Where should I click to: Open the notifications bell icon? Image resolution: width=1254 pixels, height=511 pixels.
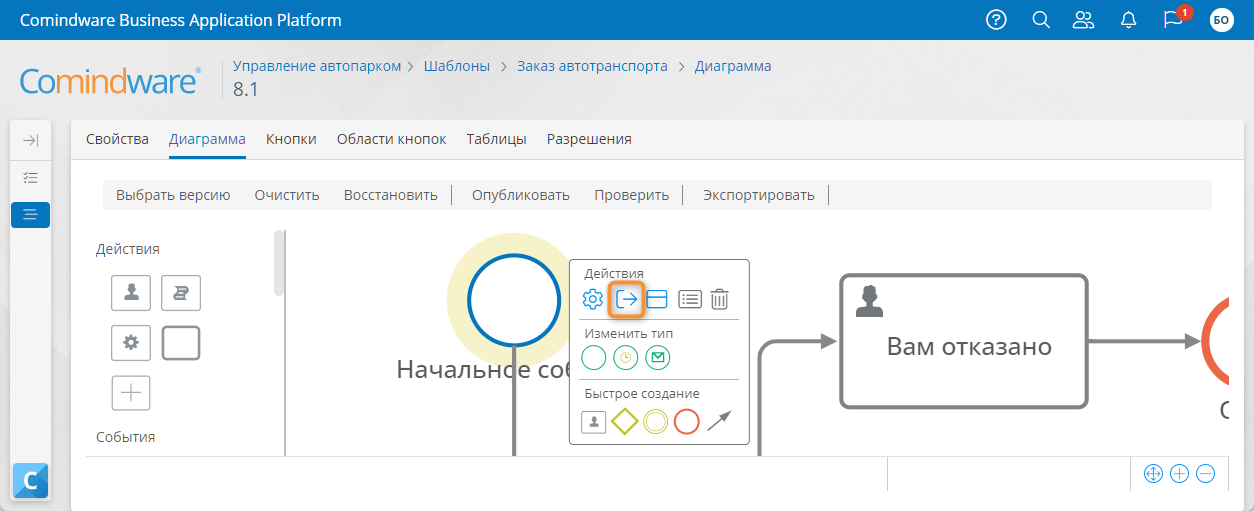coord(1129,20)
